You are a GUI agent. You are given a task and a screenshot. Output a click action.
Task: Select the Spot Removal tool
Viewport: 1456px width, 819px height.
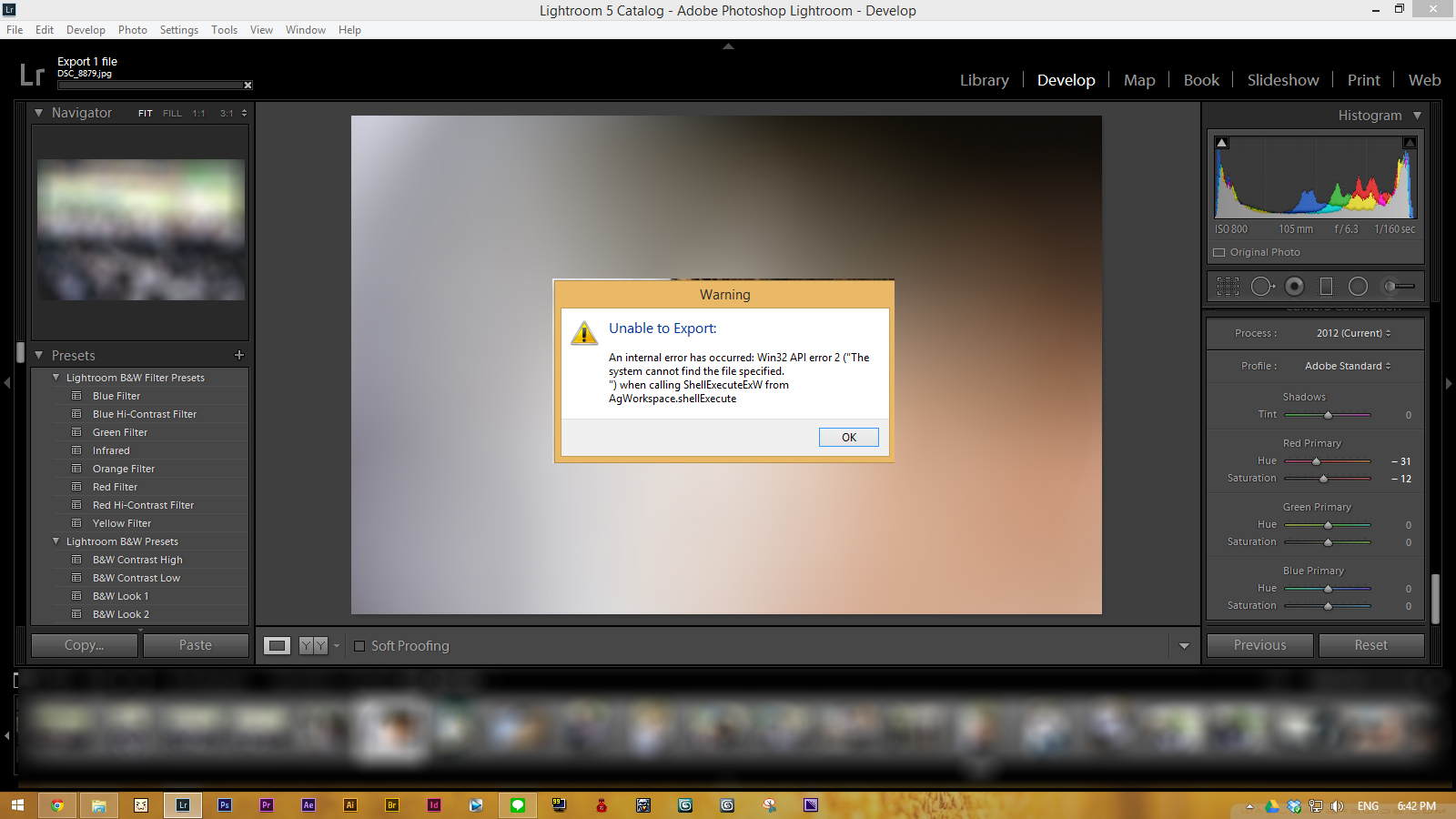[1262, 287]
